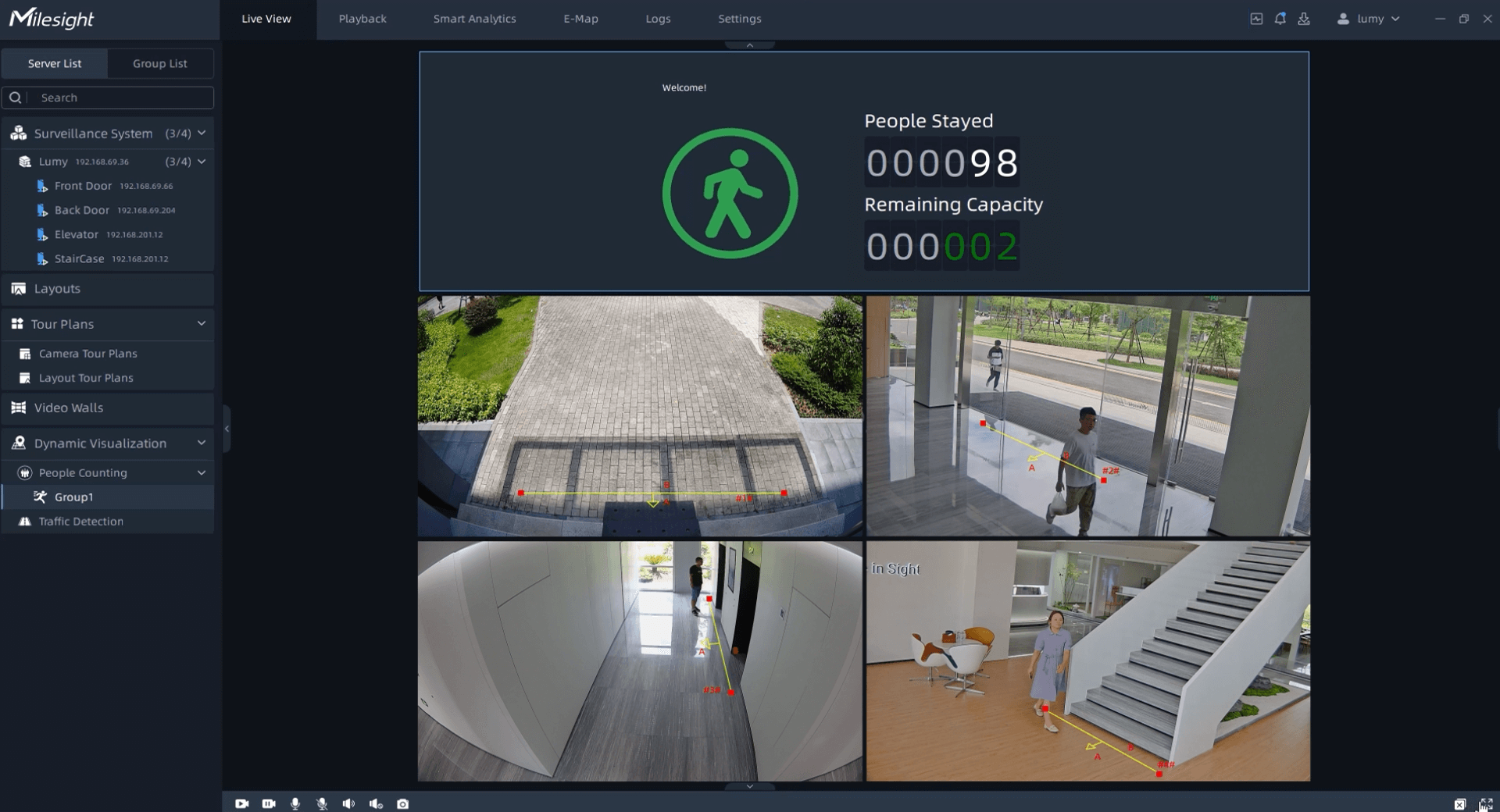Screen dimensions: 1500x812
Task: Take a snapshot with the camera icon
Action: 402,803
